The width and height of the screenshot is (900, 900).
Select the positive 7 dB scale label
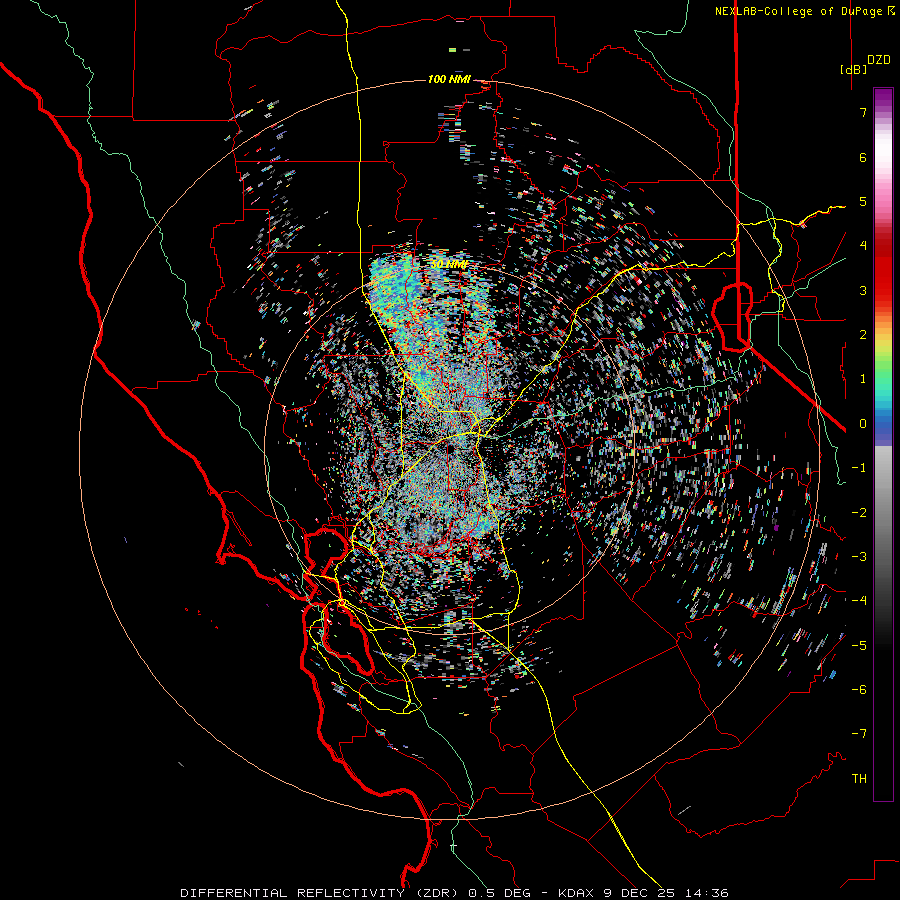point(863,112)
